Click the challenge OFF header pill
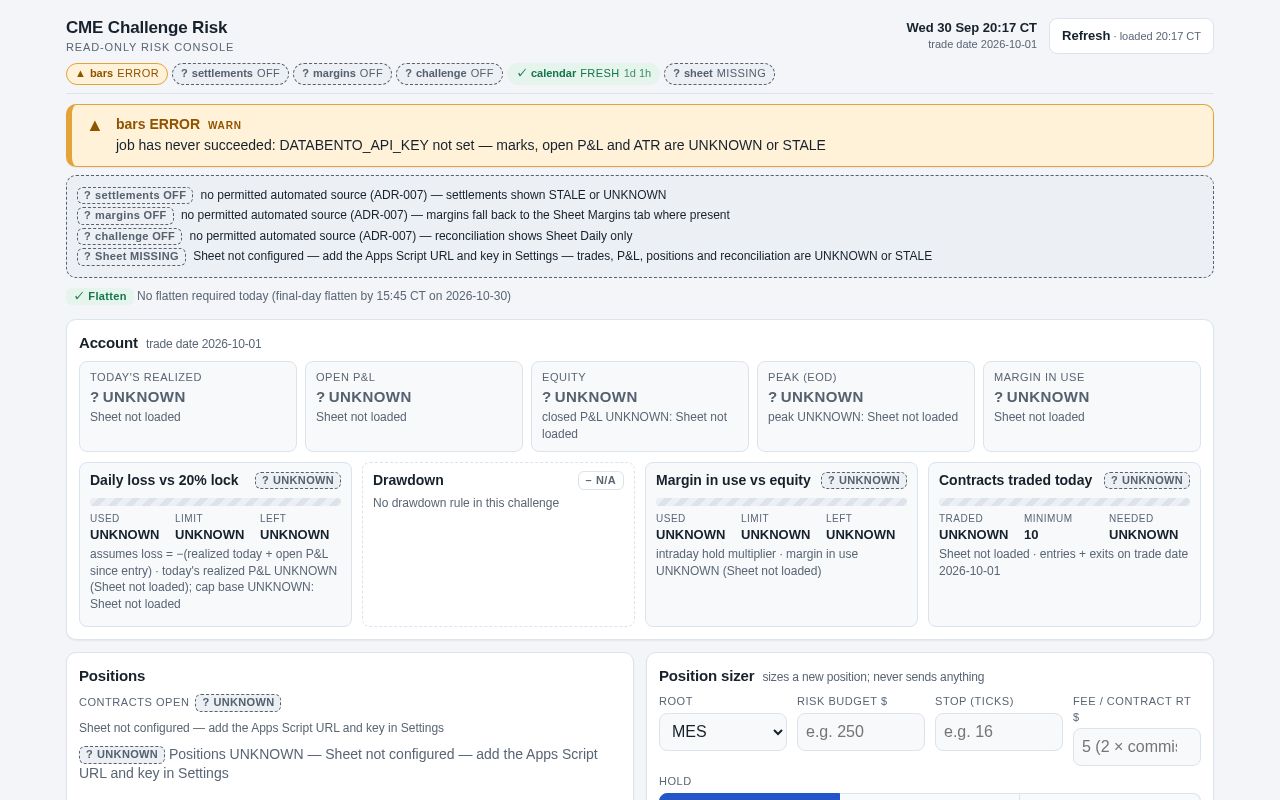 pyautogui.click(x=449, y=74)
